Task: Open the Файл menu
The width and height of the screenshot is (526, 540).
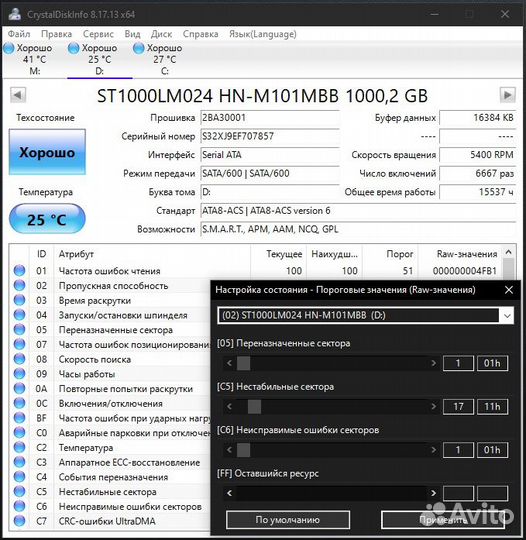Action: point(19,34)
